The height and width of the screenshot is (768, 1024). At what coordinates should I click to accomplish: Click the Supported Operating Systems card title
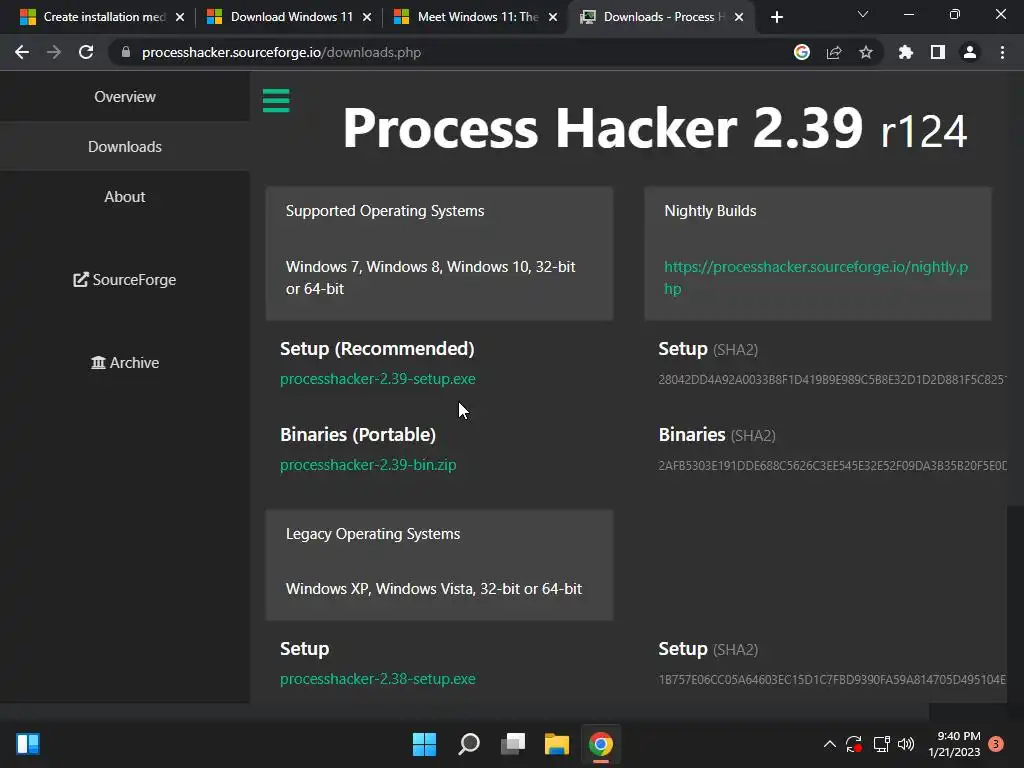385,211
